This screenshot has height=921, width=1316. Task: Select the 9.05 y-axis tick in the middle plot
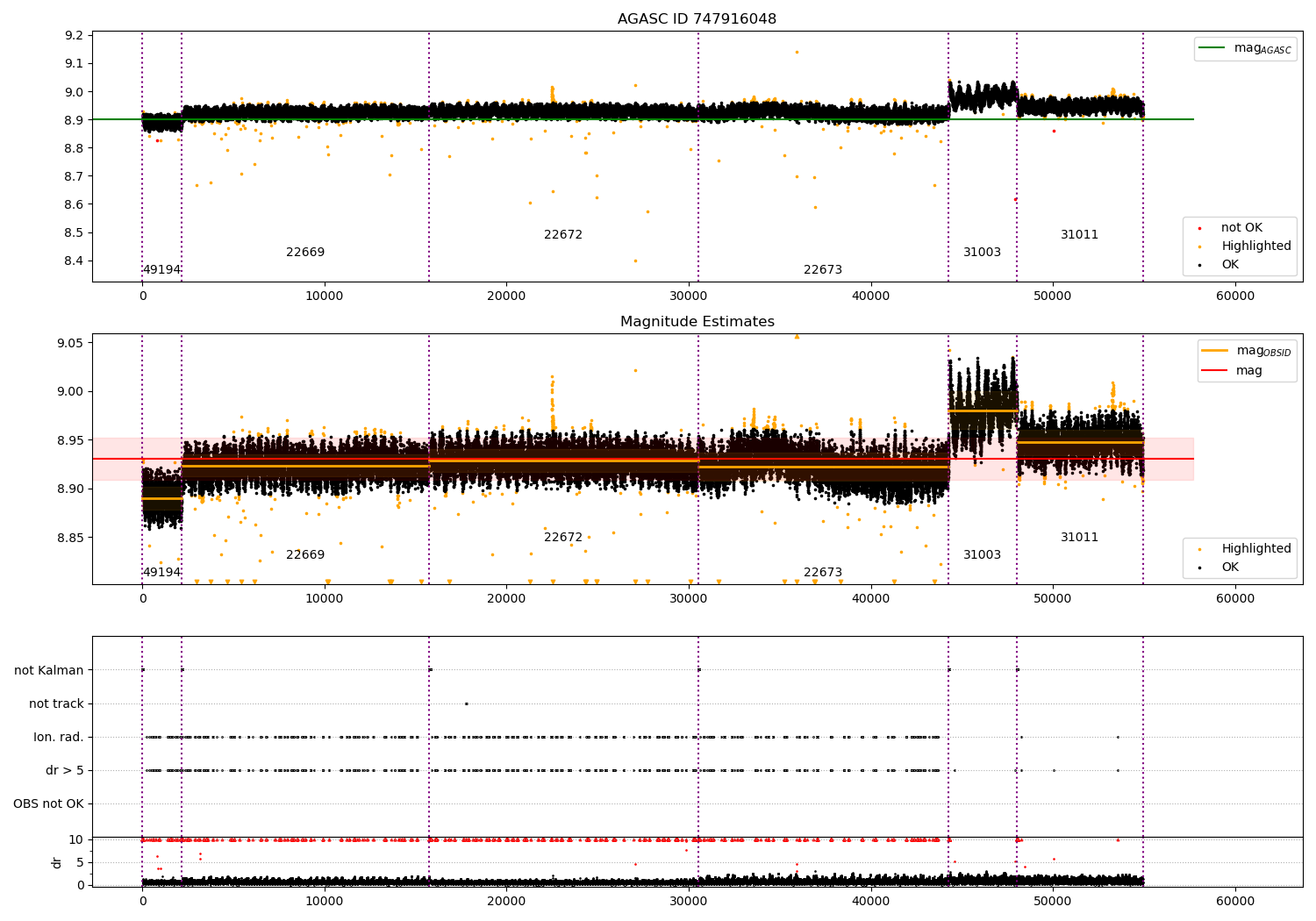coord(71,343)
